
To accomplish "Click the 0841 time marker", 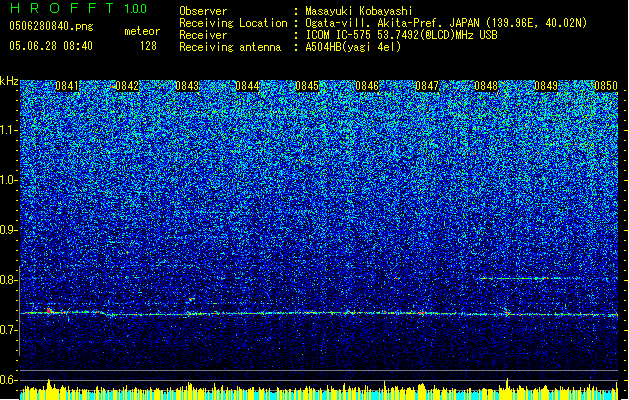I will click(x=67, y=86).
